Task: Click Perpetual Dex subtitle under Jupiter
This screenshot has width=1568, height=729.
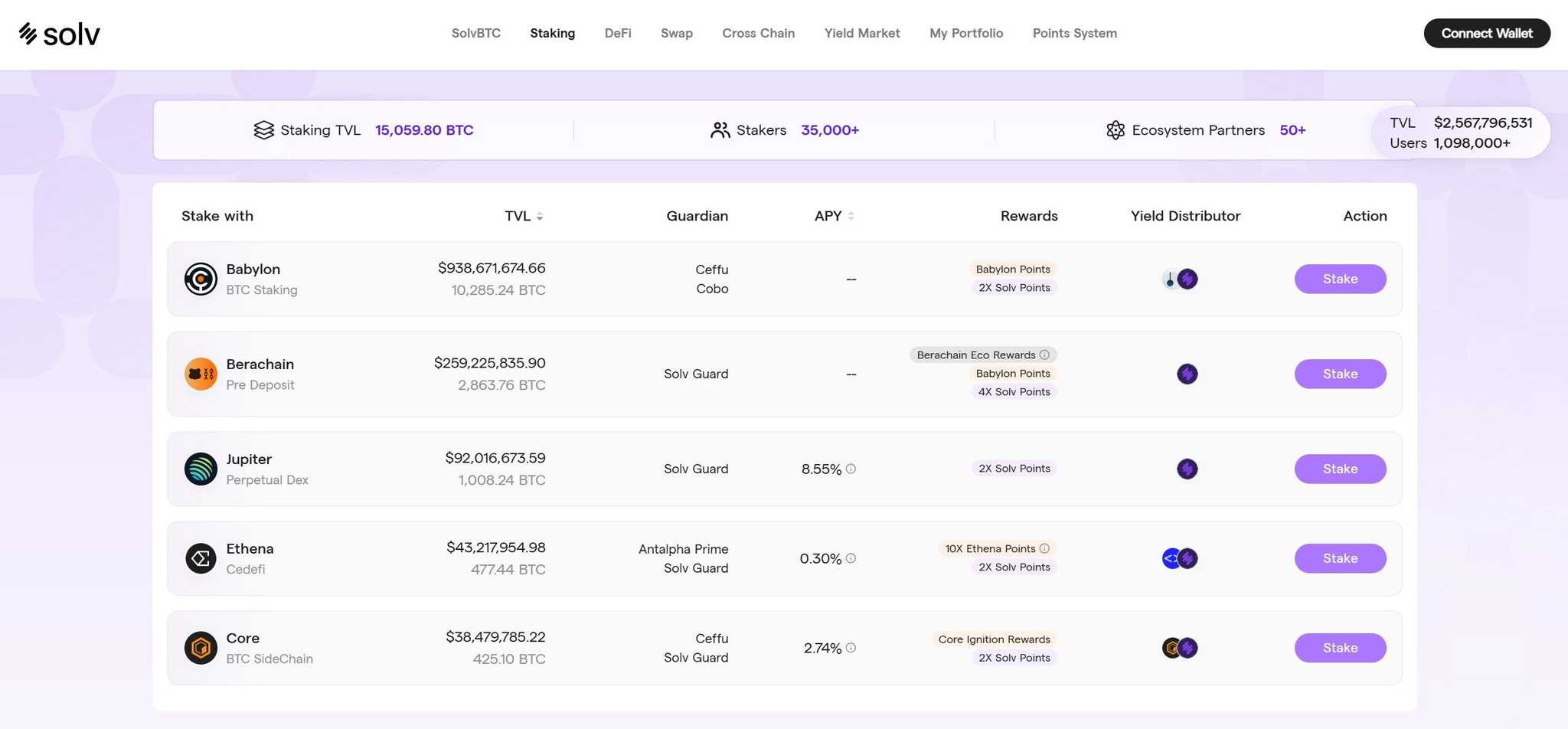Action: (x=267, y=480)
